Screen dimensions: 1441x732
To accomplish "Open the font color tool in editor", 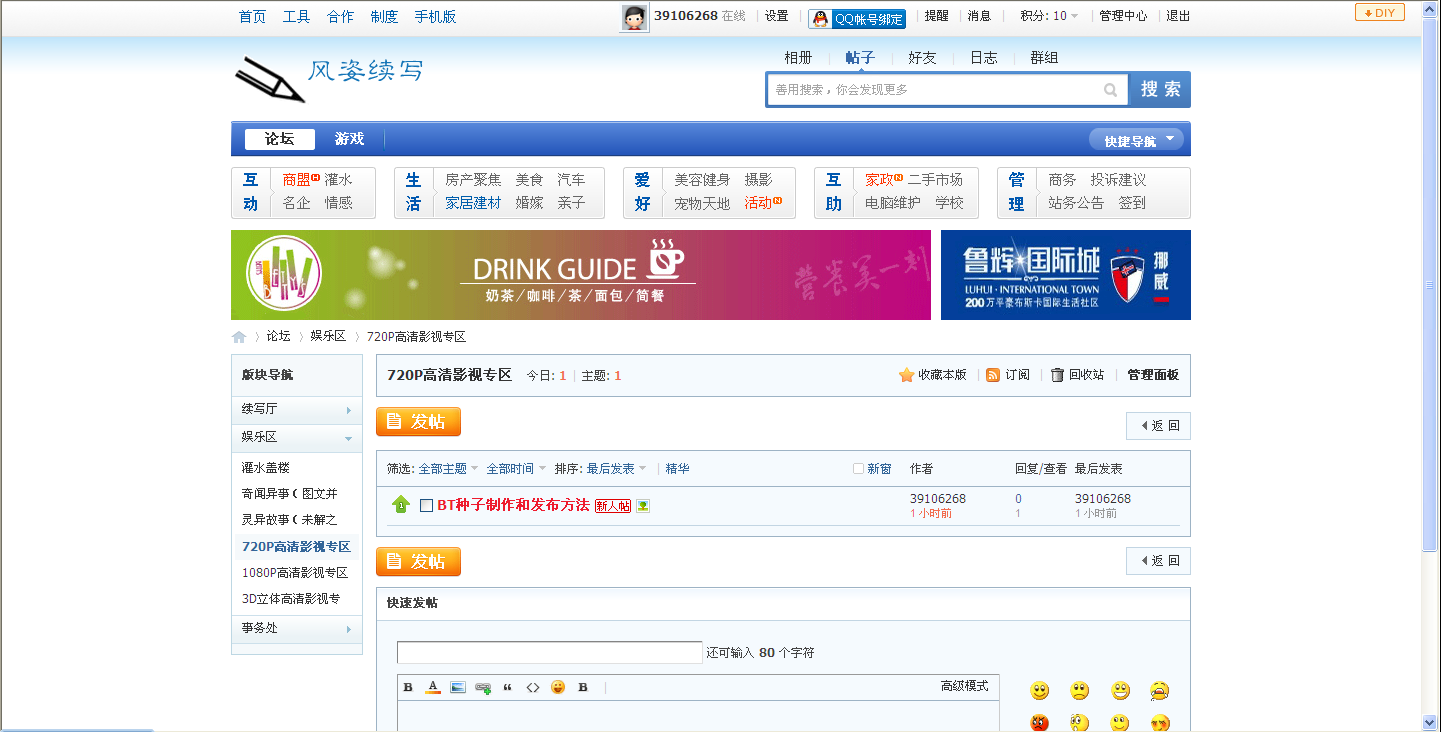I will click(x=433, y=687).
